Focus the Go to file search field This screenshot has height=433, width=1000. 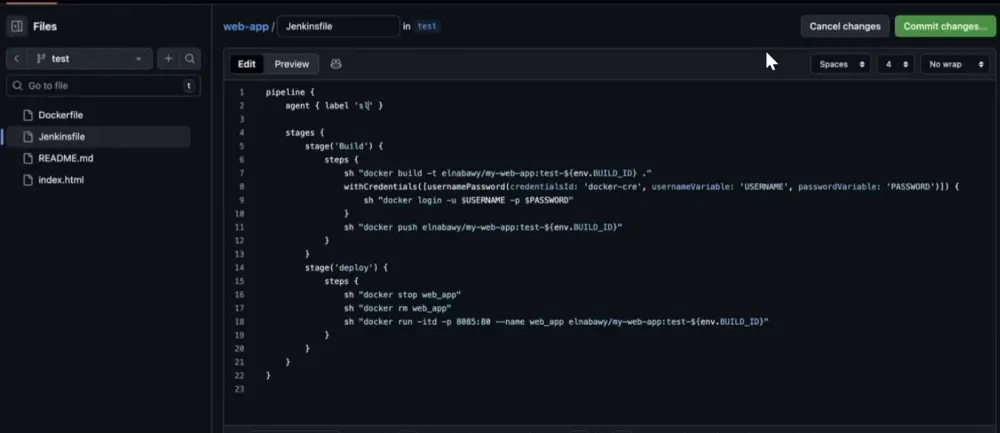103,85
